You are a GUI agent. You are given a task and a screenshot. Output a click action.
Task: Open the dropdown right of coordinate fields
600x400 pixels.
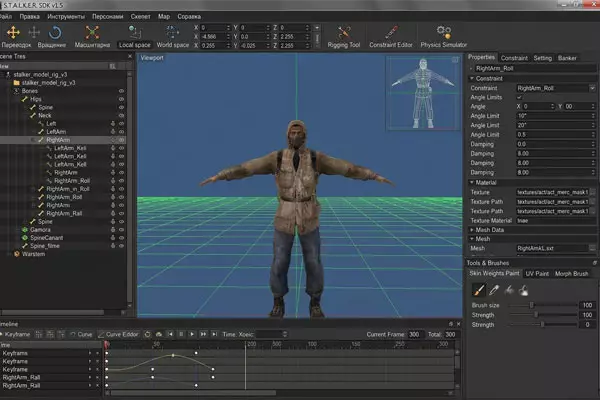[317, 28]
